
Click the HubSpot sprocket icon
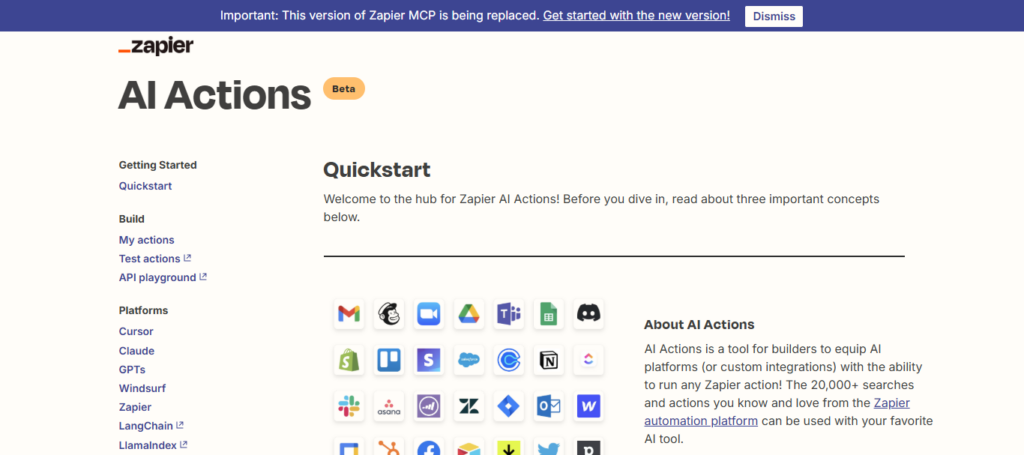[x=389, y=447]
